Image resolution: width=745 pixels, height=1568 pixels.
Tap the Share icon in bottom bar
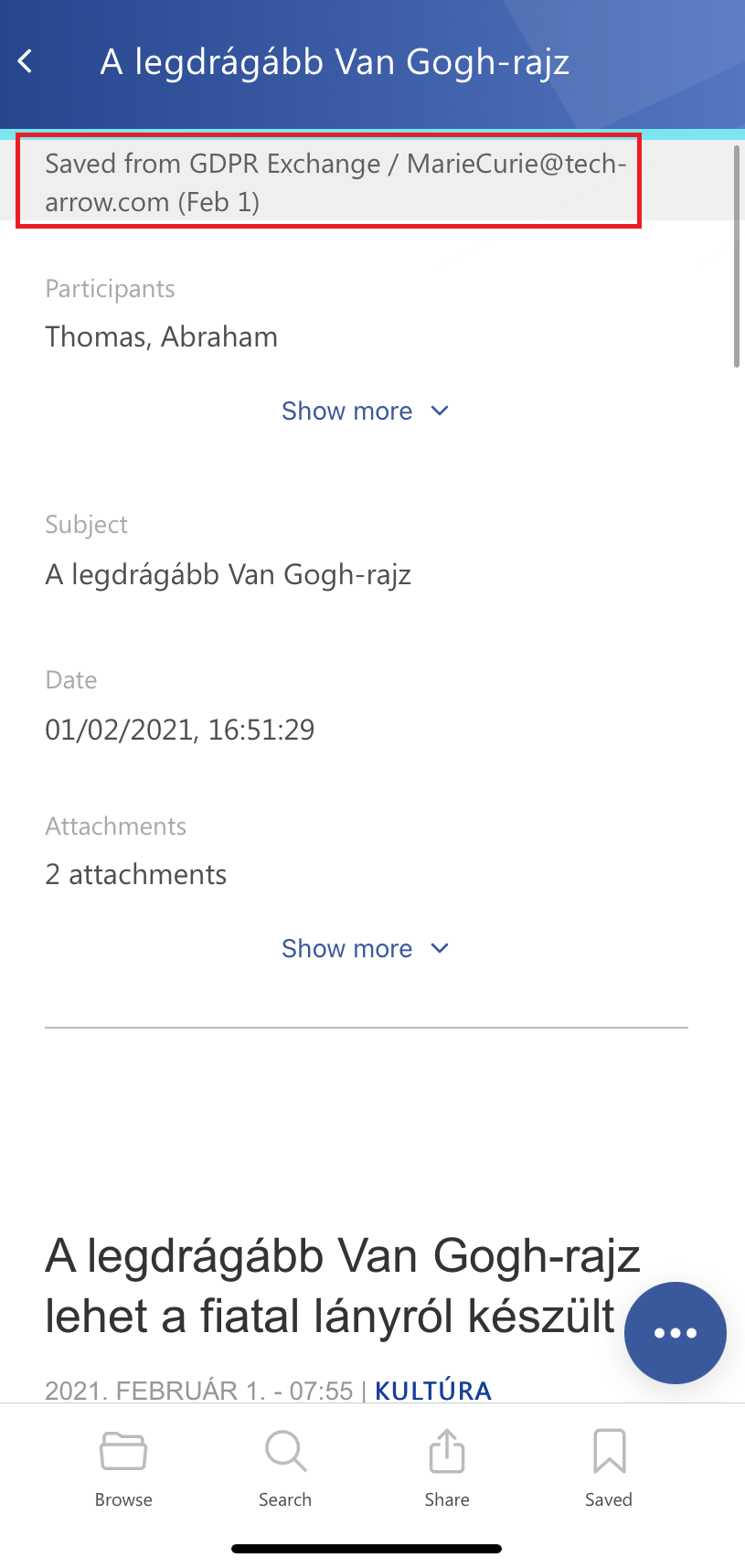447,1451
